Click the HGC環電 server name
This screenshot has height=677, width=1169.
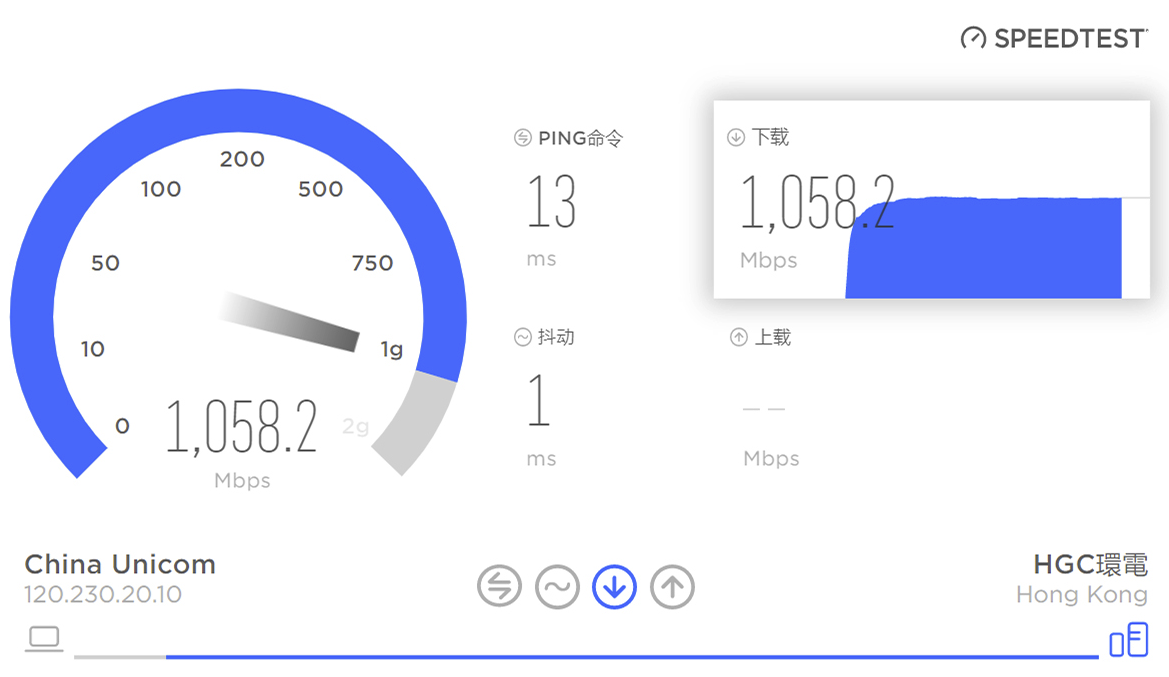tap(1090, 564)
